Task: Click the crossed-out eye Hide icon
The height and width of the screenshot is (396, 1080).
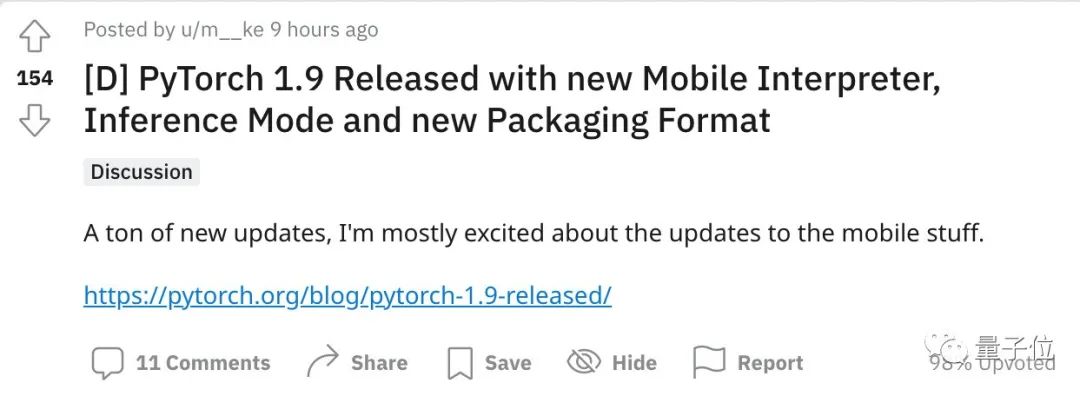Action: coord(583,362)
